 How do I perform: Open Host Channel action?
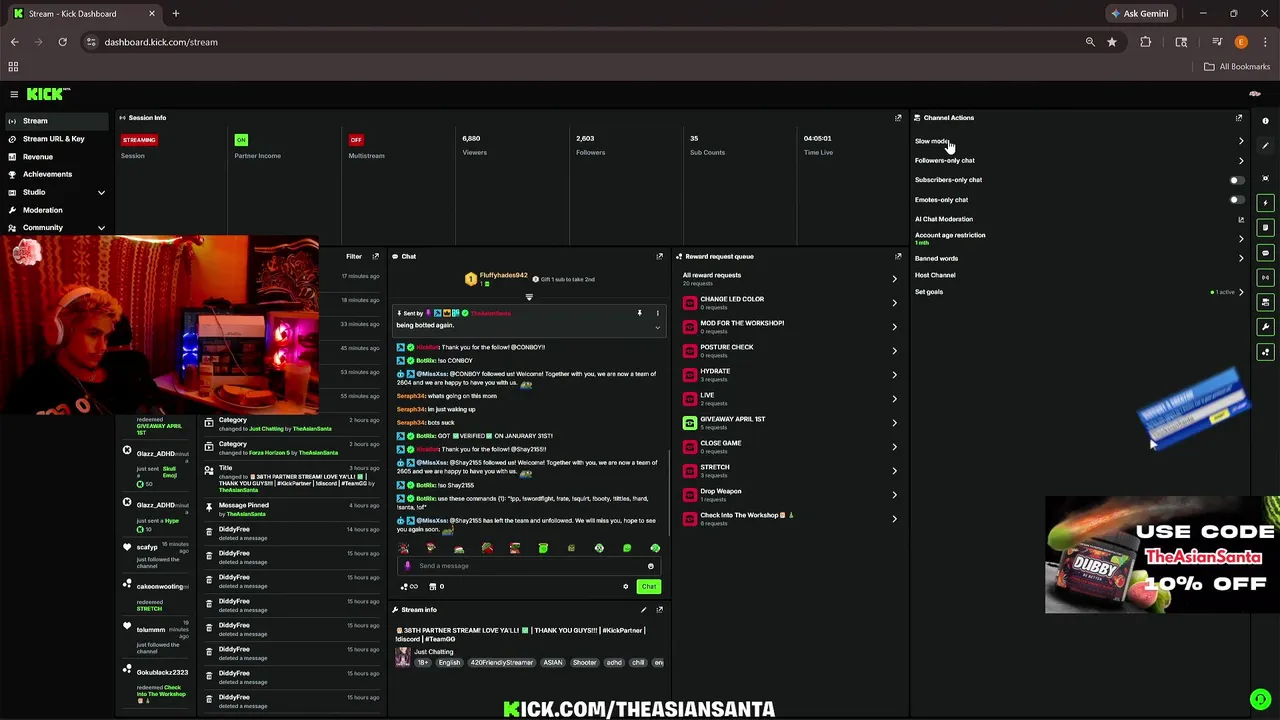tap(935, 275)
